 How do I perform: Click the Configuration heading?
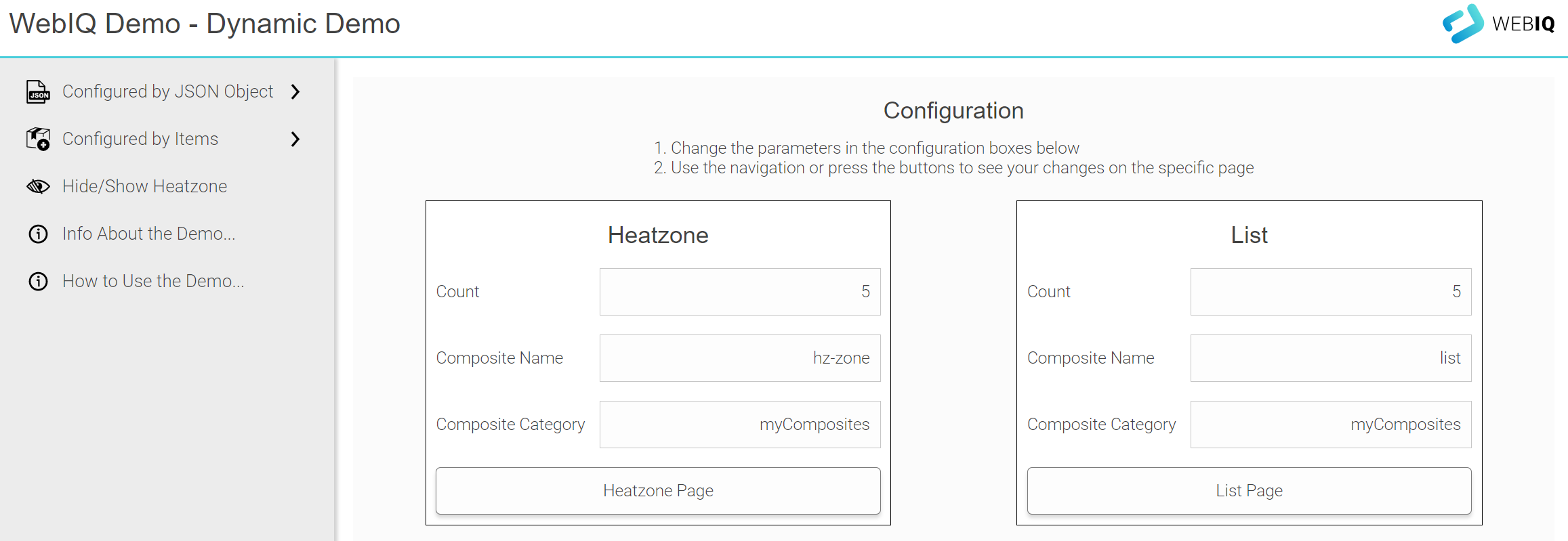tap(953, 110)
